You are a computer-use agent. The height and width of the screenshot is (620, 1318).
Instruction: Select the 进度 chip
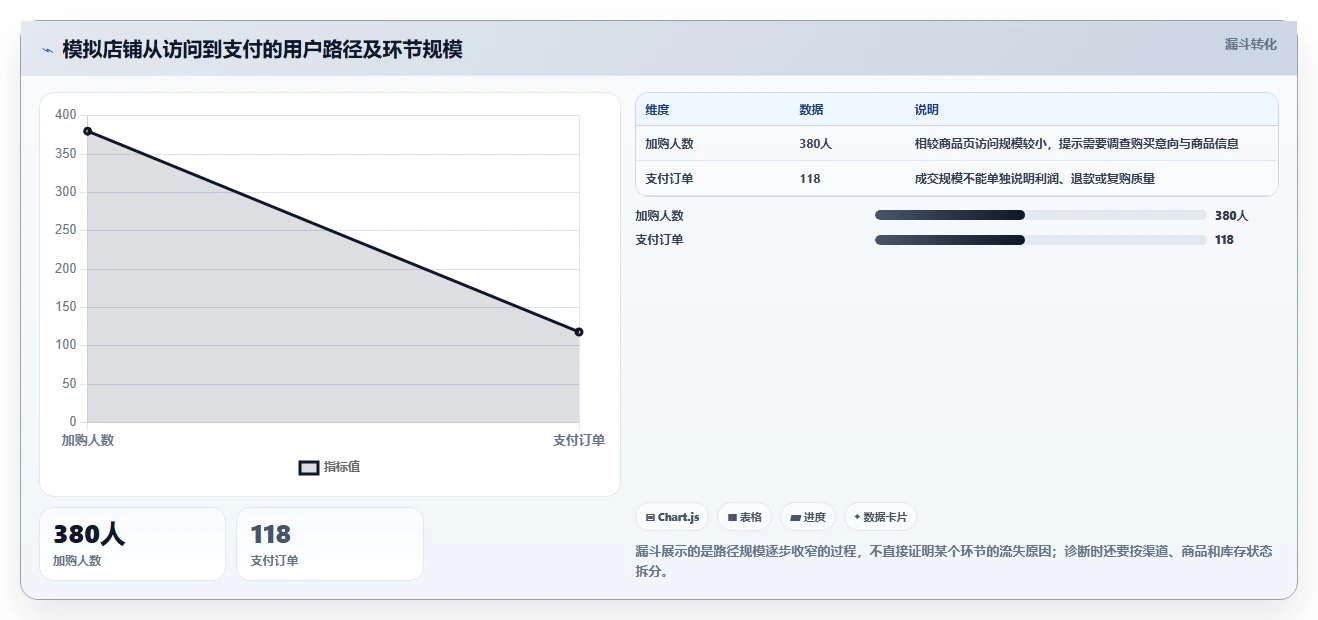tap(808, 517)
